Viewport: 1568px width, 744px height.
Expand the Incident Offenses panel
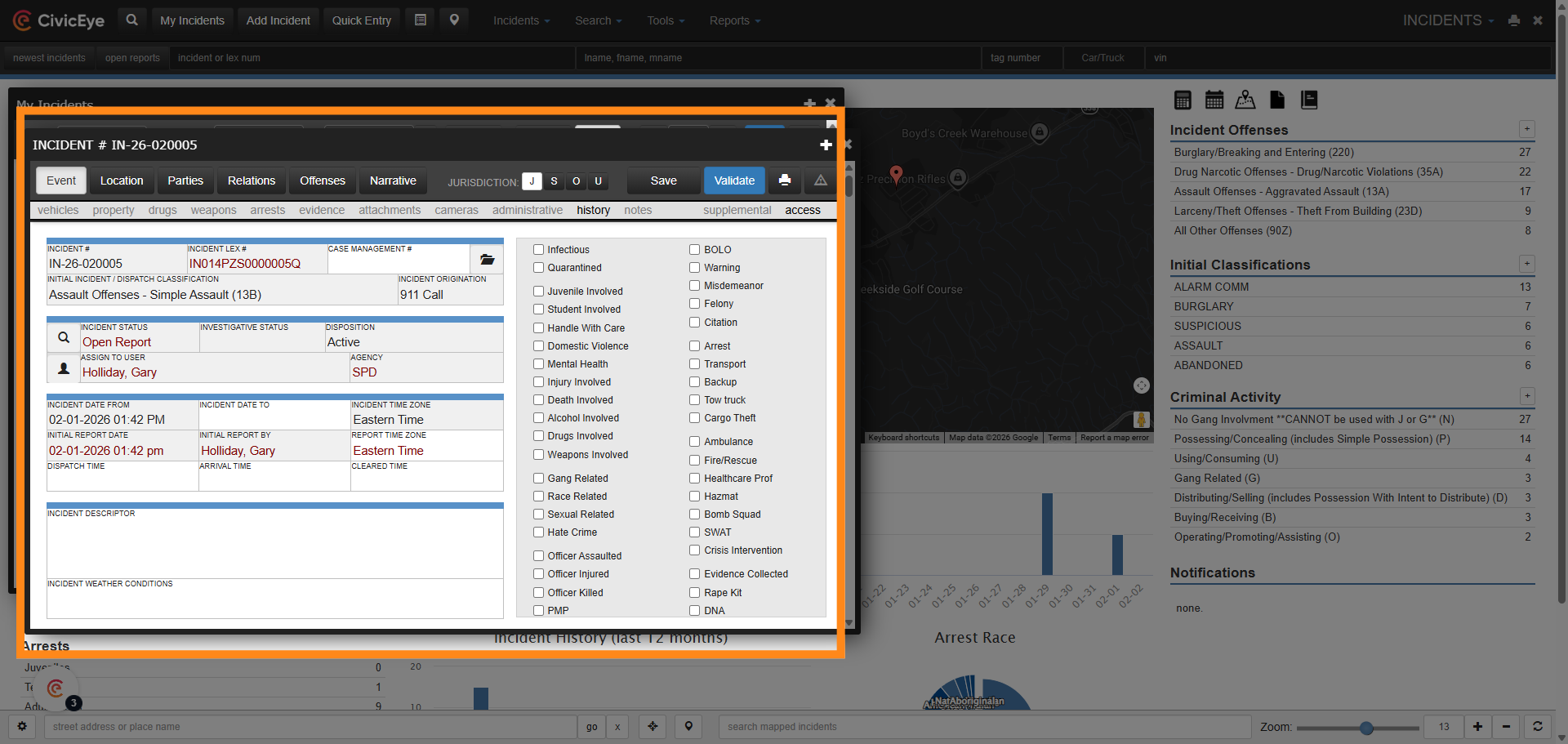coord(1527,129)
